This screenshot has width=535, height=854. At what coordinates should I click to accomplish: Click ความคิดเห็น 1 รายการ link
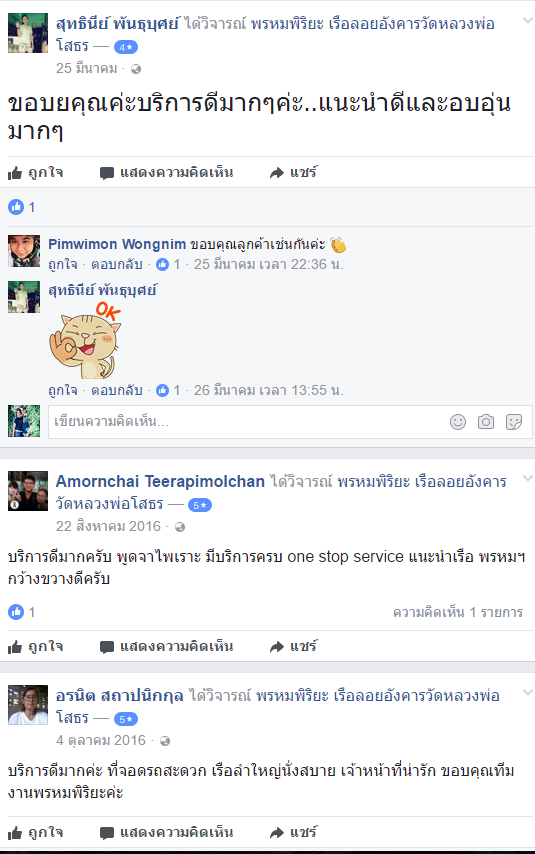[x=458, y=612]
